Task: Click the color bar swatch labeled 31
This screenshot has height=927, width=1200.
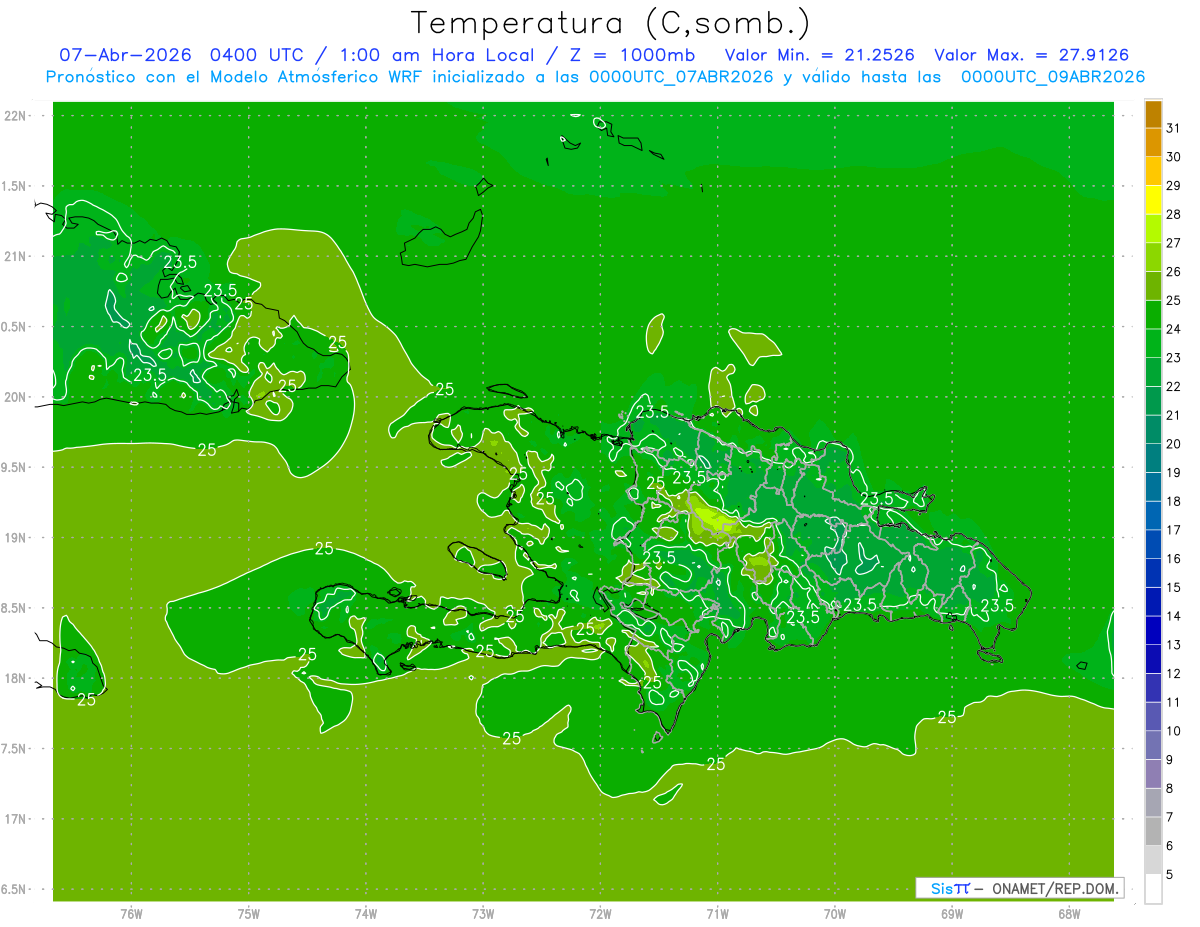Action: 1153,114
